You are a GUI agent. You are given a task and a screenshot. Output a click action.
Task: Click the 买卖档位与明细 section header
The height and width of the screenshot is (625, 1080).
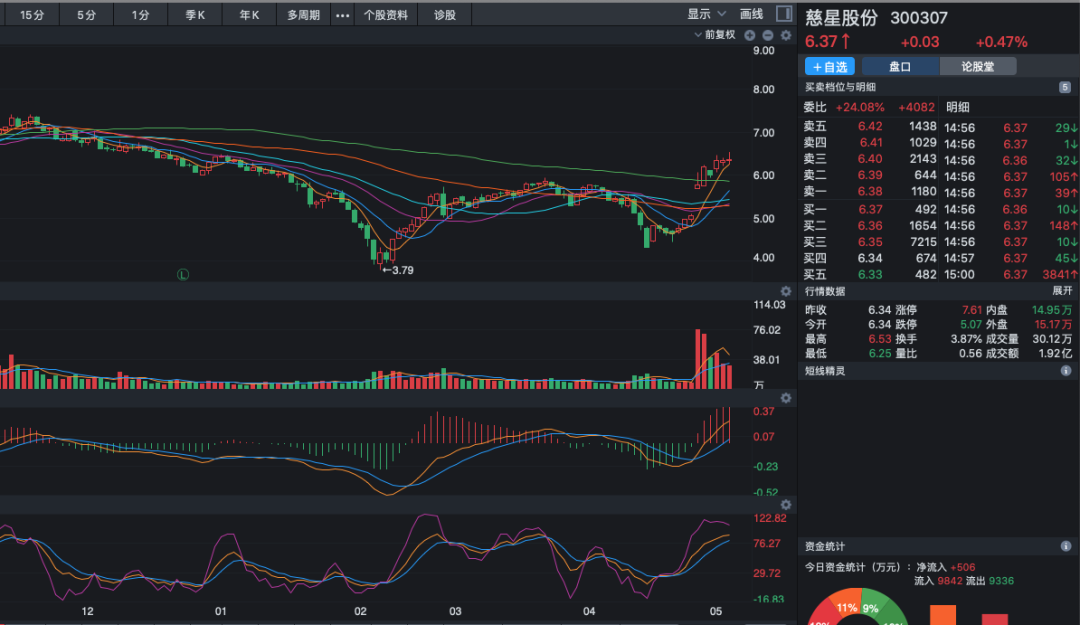[840, 87]
